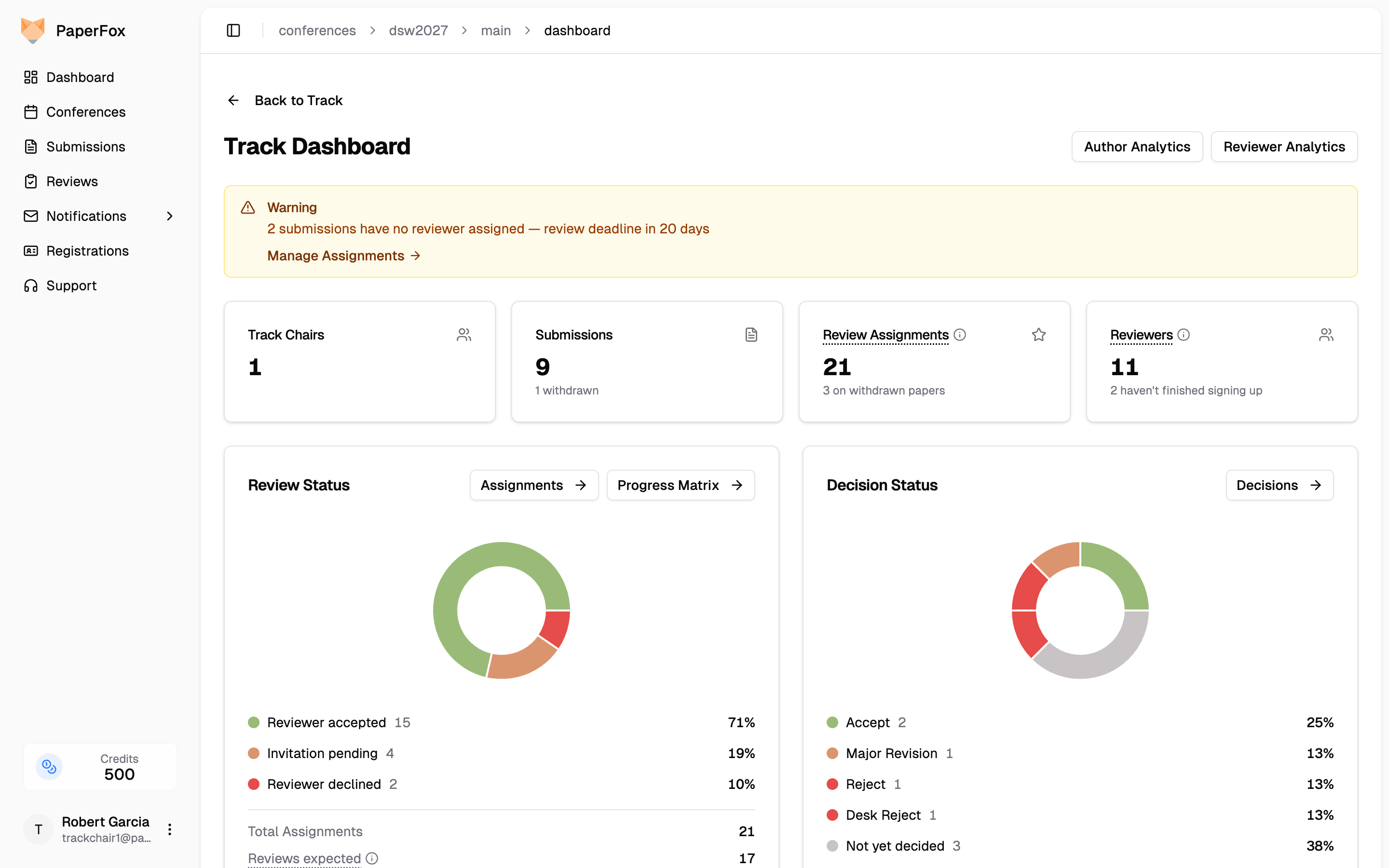Screen dimensions: 1389x868
Task: Open the Author Analytics button
Action: [x=1136, y=147]
